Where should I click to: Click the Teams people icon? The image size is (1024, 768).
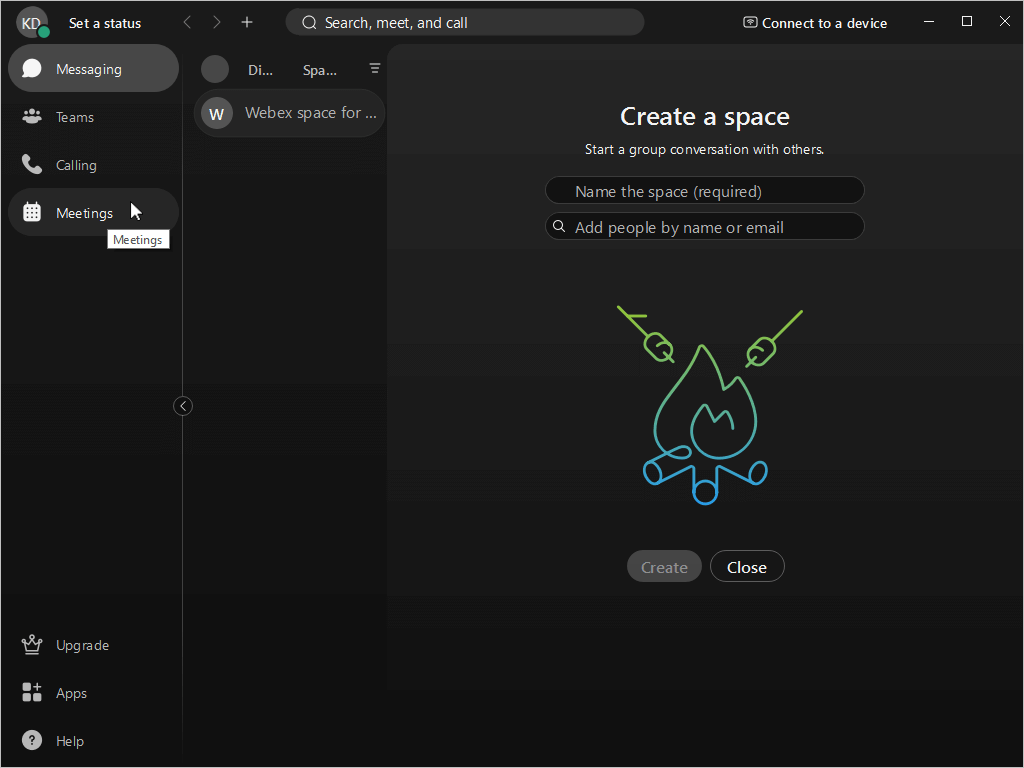[x=32, y=117]
